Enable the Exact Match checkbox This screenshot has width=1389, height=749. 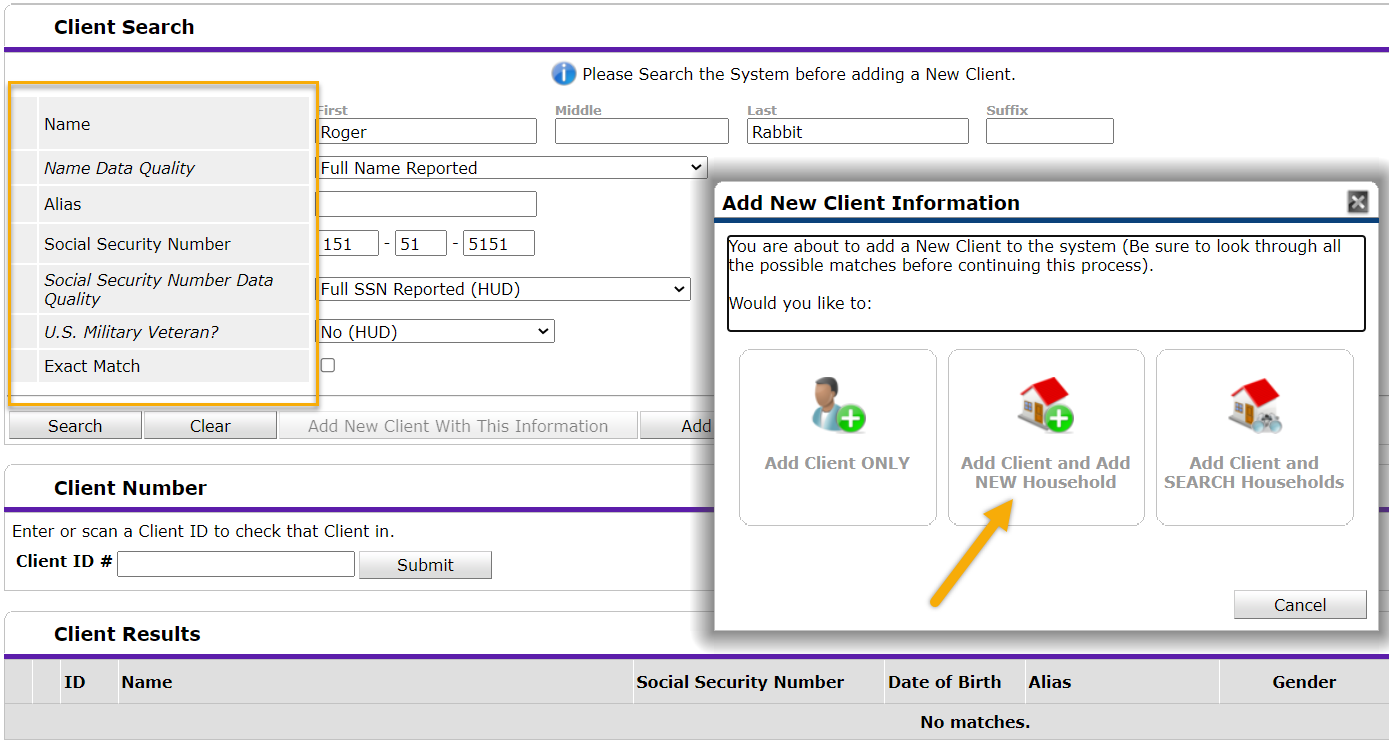pyautogui.click(x=327, y=365)
